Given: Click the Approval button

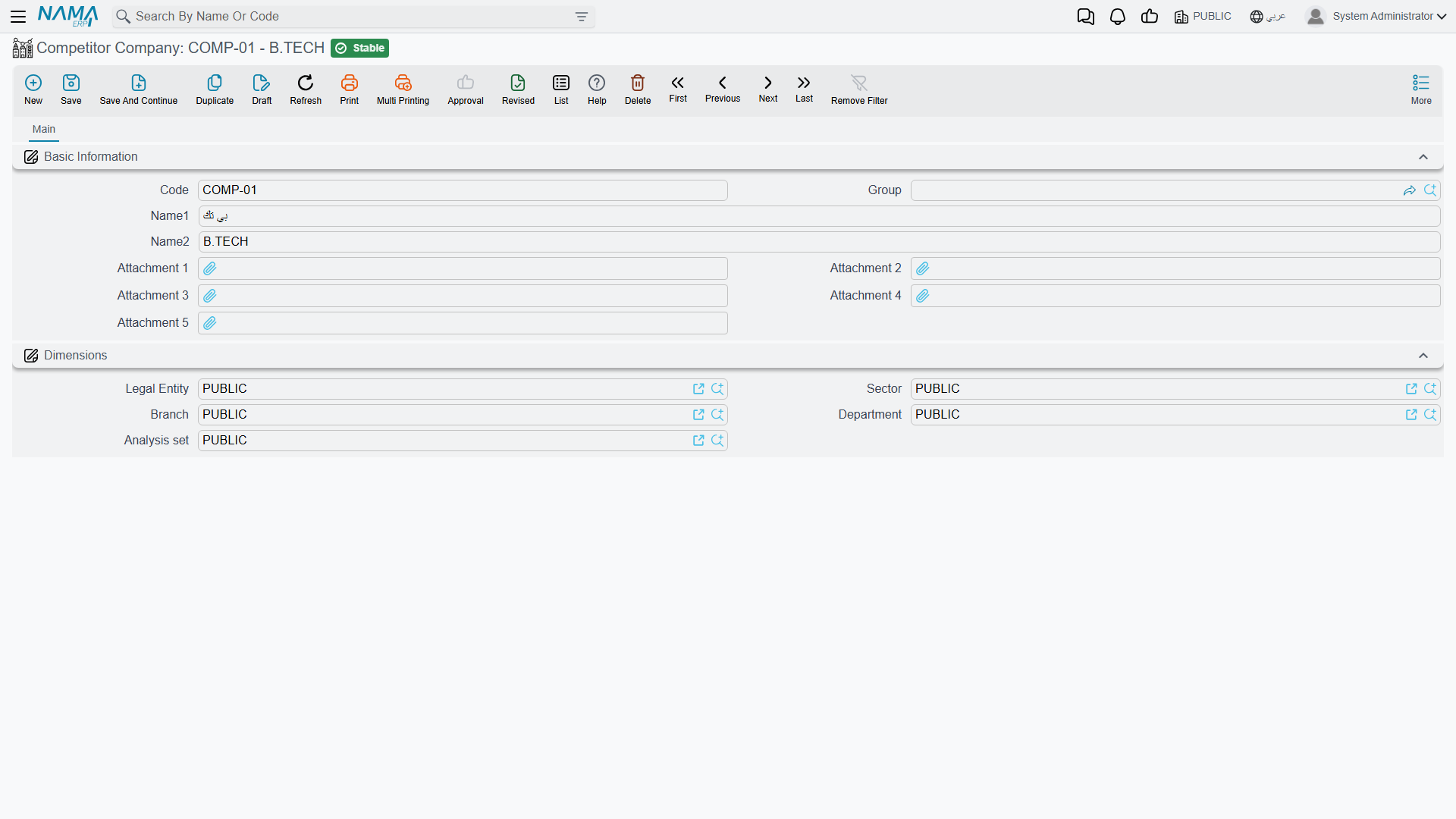Looking at the screenshot, I should (x=466, y=89).
